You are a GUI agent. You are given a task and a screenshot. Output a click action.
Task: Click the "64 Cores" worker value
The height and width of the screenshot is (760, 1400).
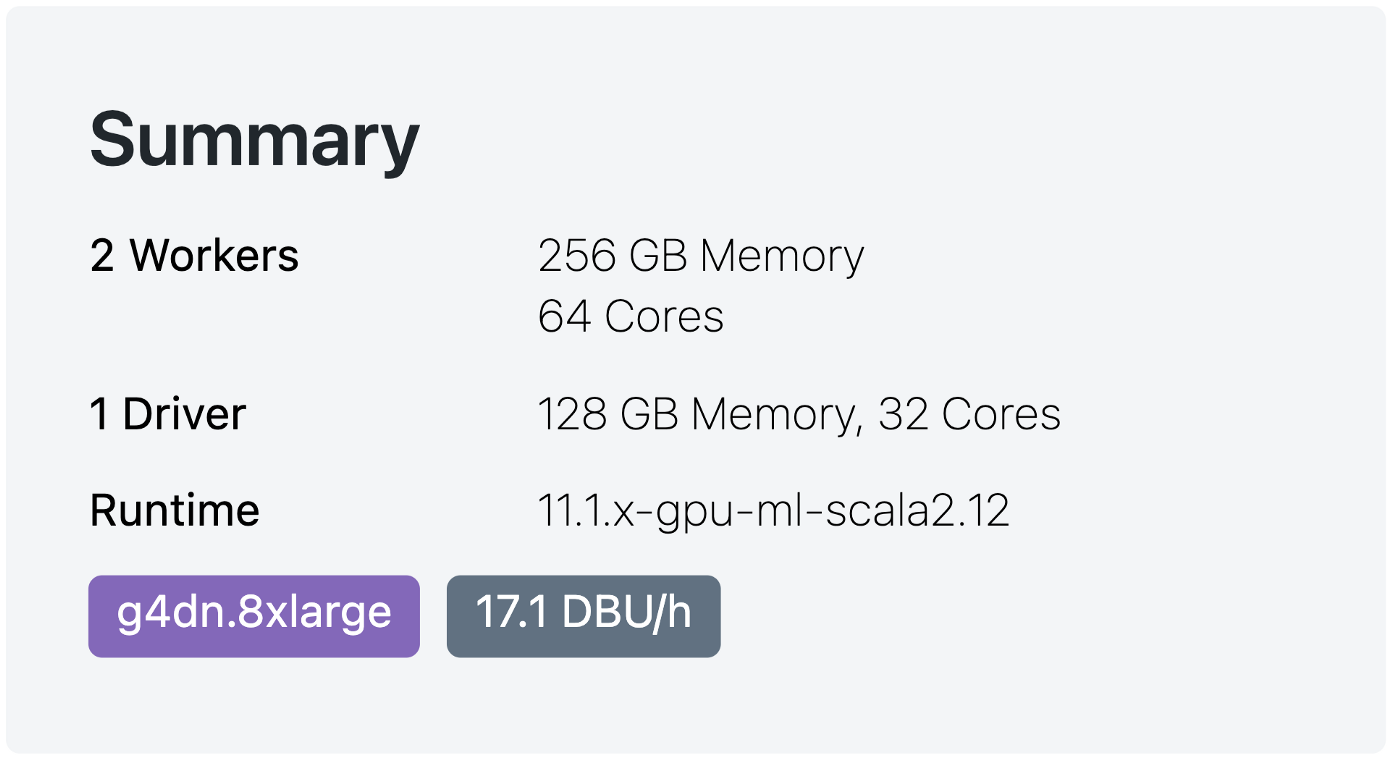[x=630, y=316]
